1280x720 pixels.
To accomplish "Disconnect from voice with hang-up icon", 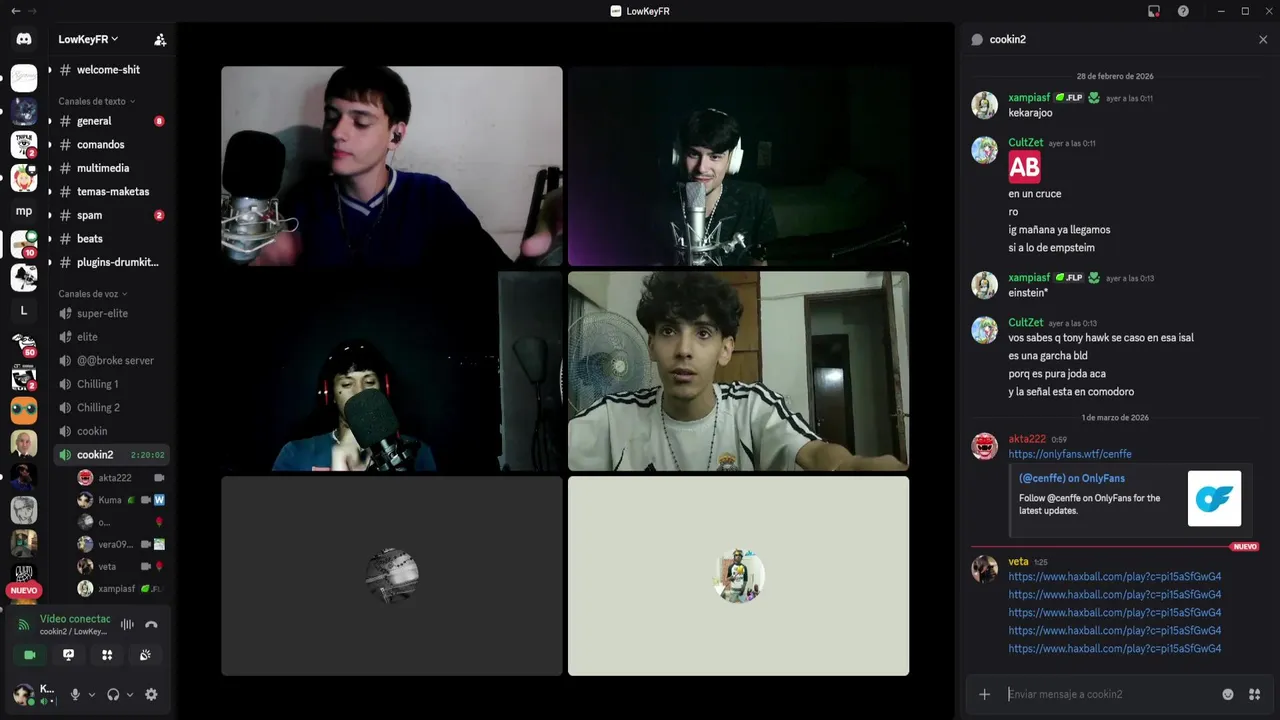I will (x=151, y=624).
